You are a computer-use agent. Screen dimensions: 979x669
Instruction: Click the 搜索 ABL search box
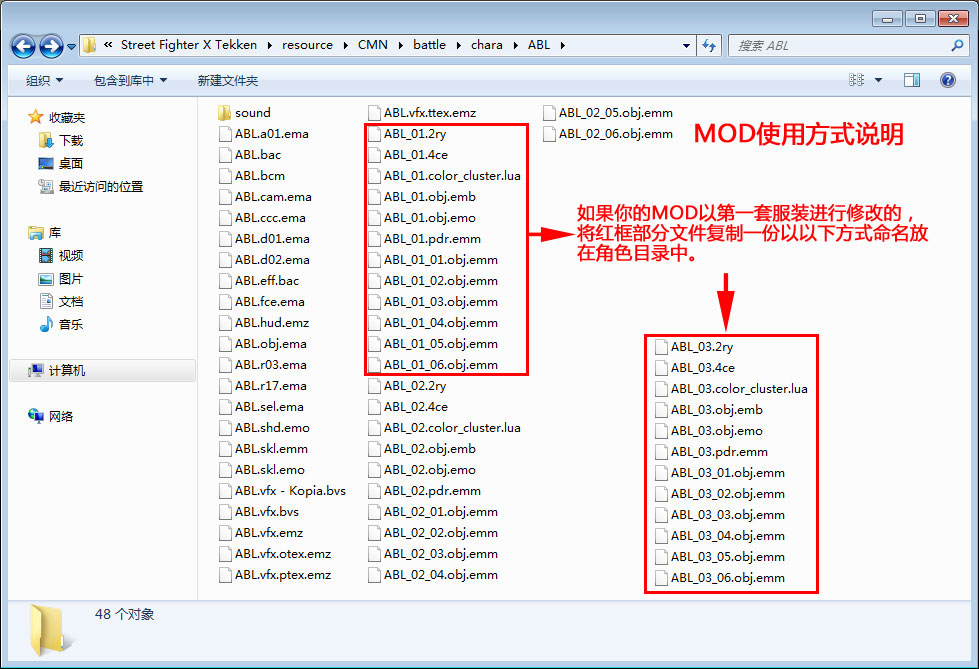(840, 45)
